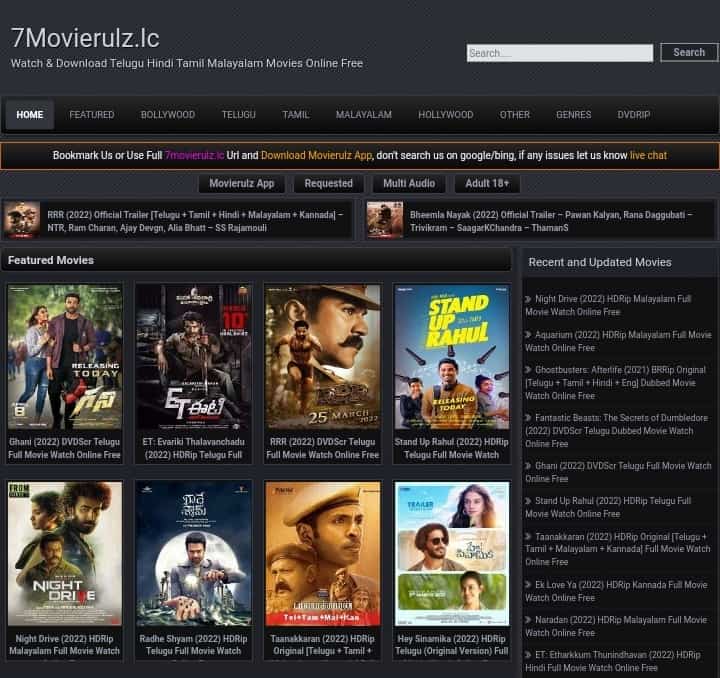Open the Hey Sinamika poster
This screenshot has width=720, height=678.
pyautogui.click(x=452, y=553)
